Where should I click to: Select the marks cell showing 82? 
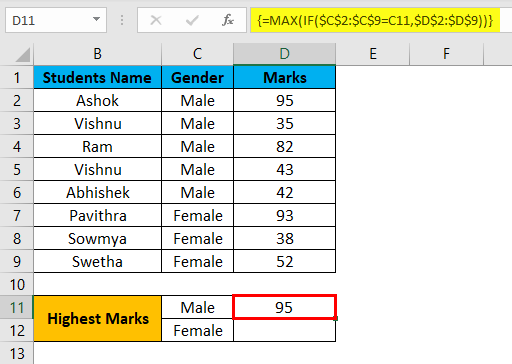[284, 146]
